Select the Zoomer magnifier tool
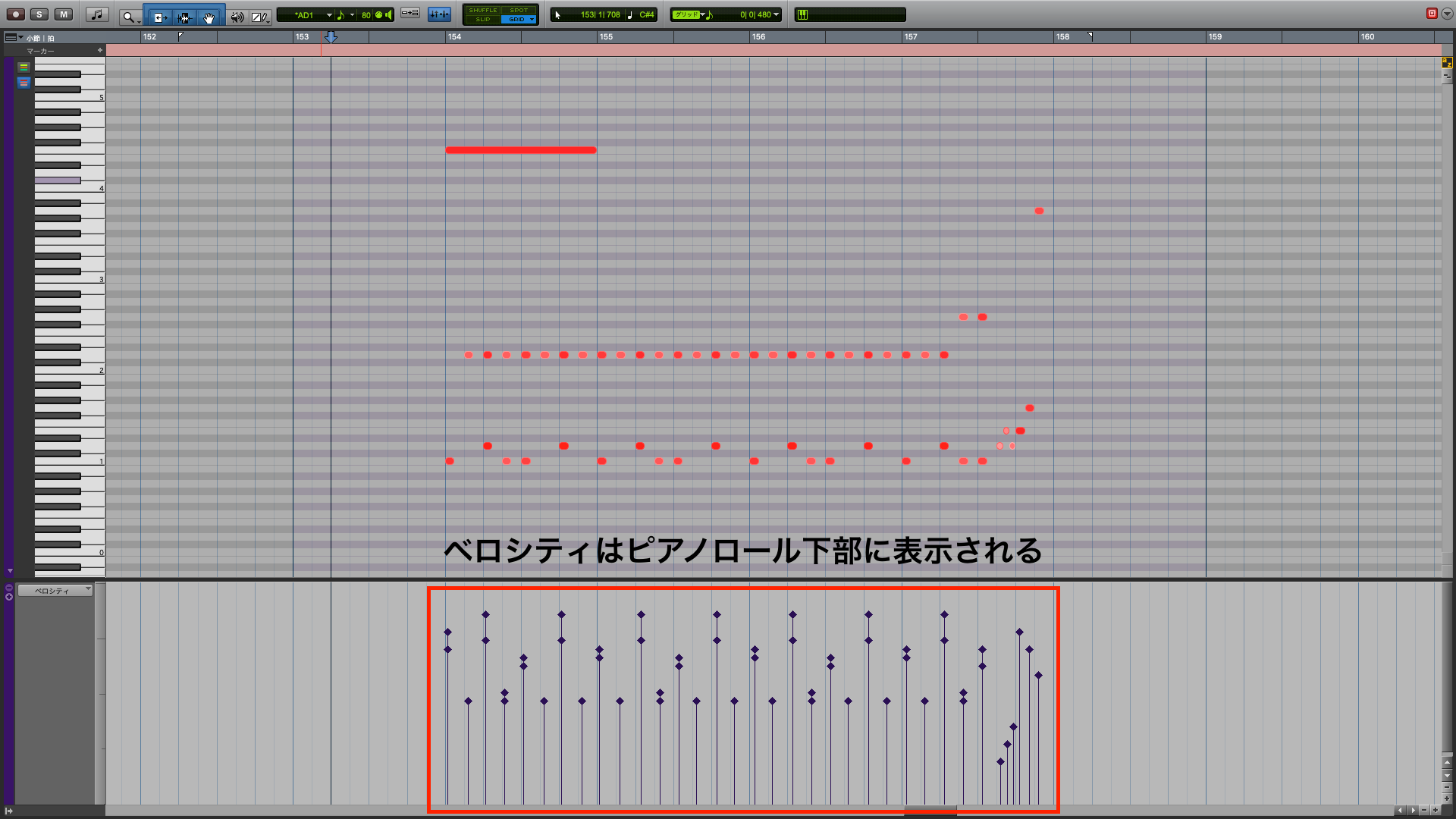 tap(129, 17)
